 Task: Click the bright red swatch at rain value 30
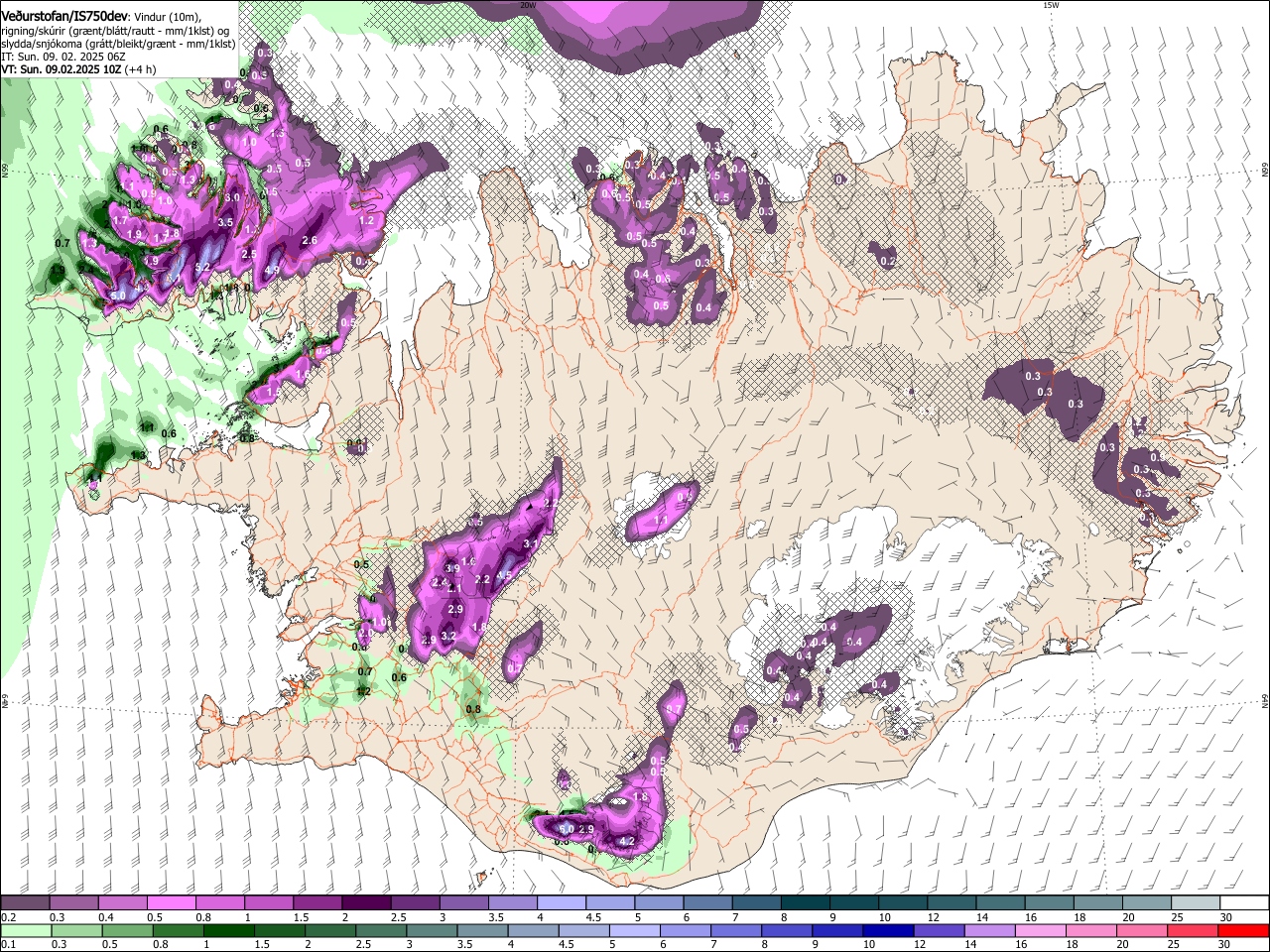point(1242,930)
